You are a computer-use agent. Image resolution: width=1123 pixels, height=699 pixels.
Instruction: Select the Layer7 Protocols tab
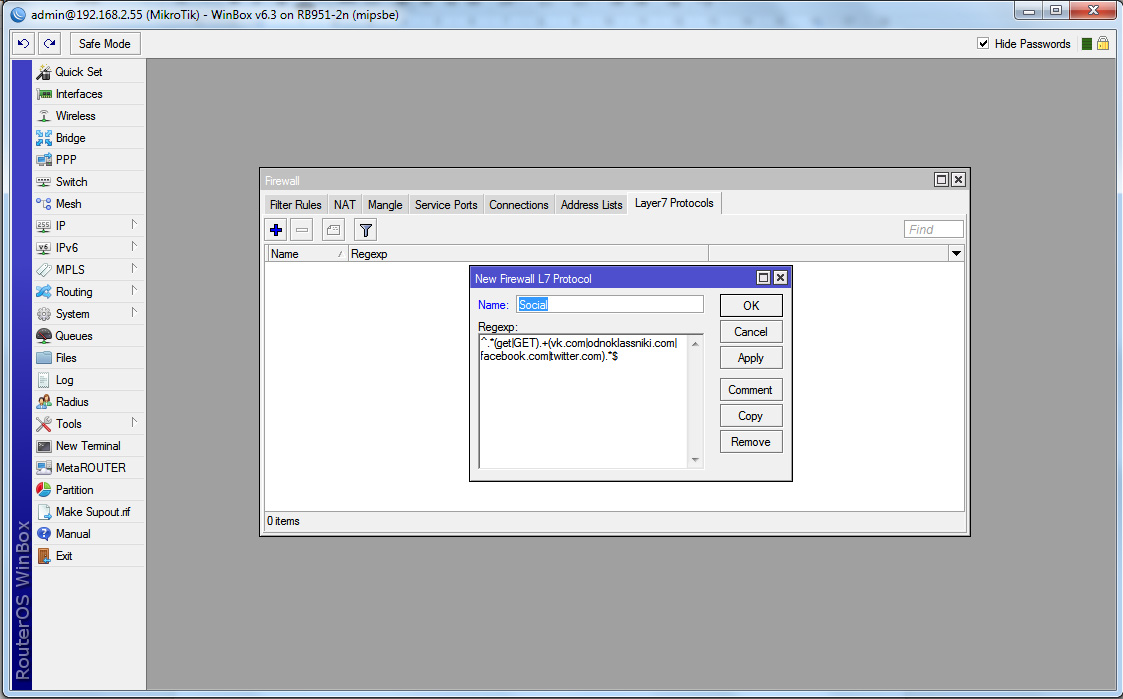(674, 203)
